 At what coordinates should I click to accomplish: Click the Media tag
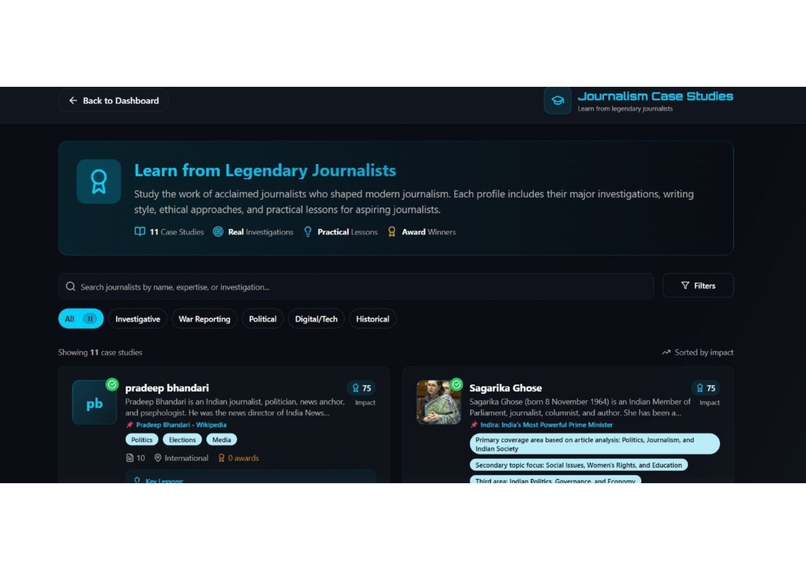221,439
